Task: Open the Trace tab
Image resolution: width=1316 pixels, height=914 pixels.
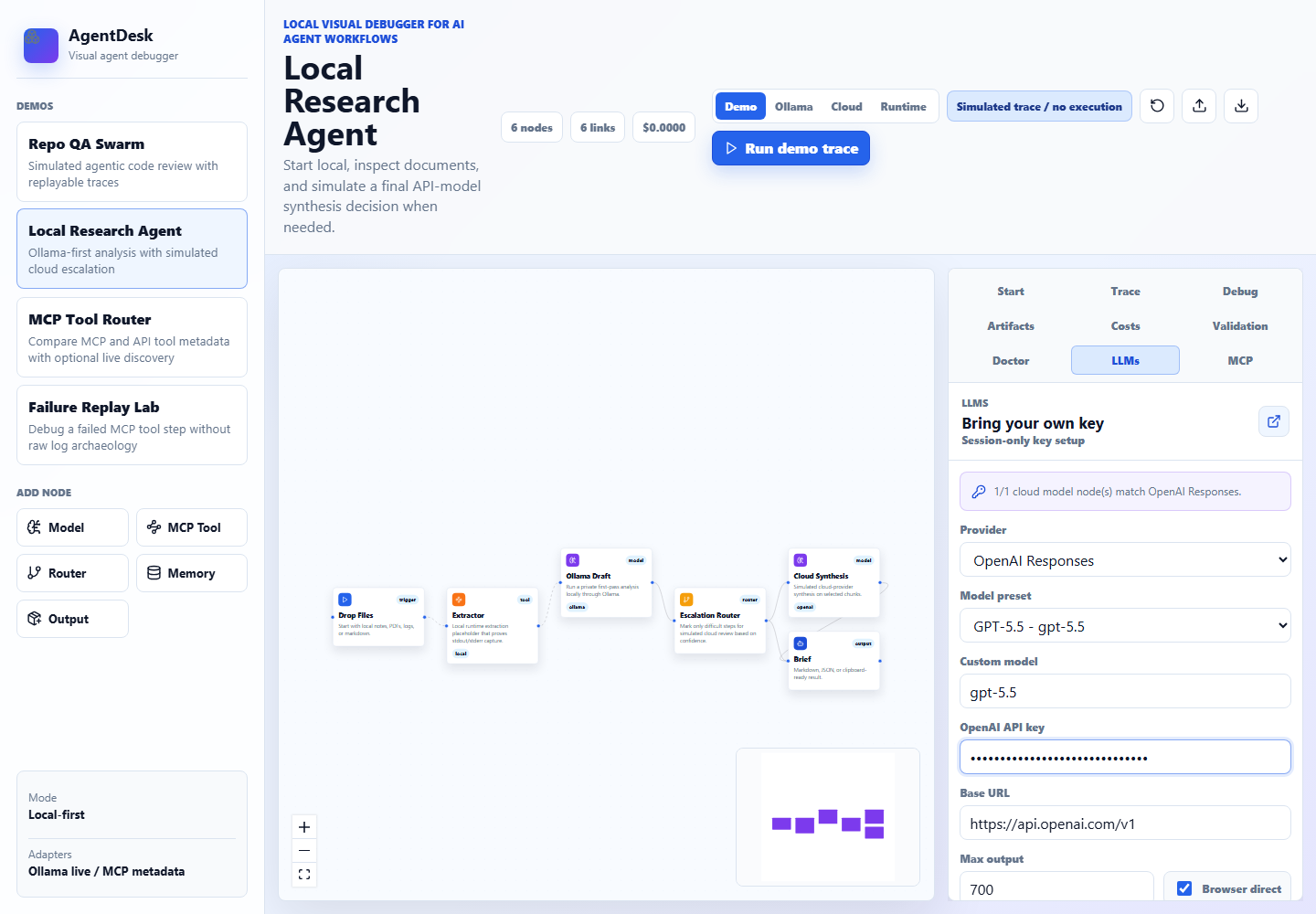Action: click(1125, 292)
